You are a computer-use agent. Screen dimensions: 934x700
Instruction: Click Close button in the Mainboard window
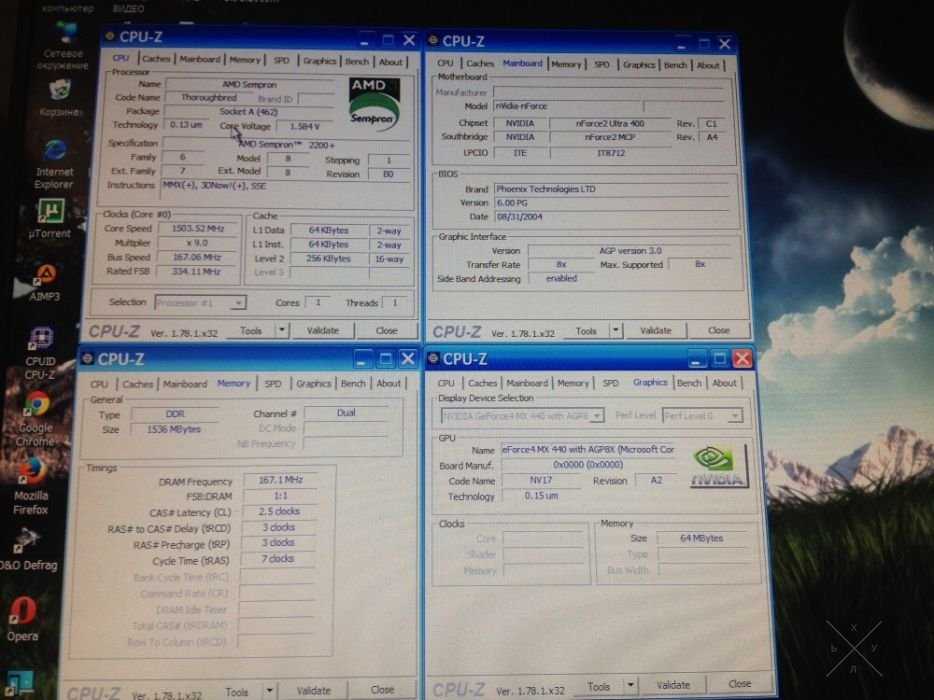(718, 330)
